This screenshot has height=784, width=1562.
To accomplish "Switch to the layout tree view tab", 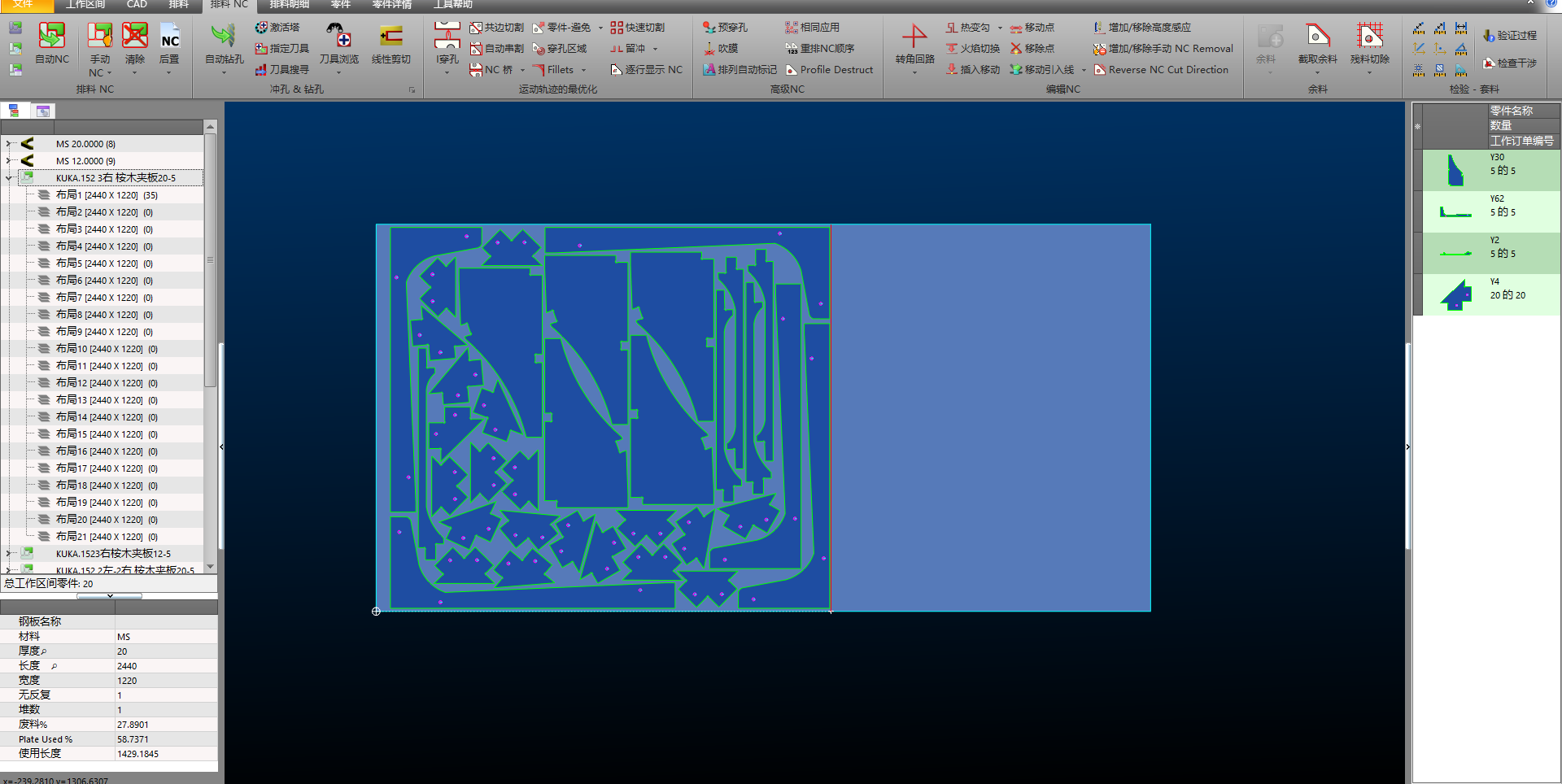I will click(14, 111).
